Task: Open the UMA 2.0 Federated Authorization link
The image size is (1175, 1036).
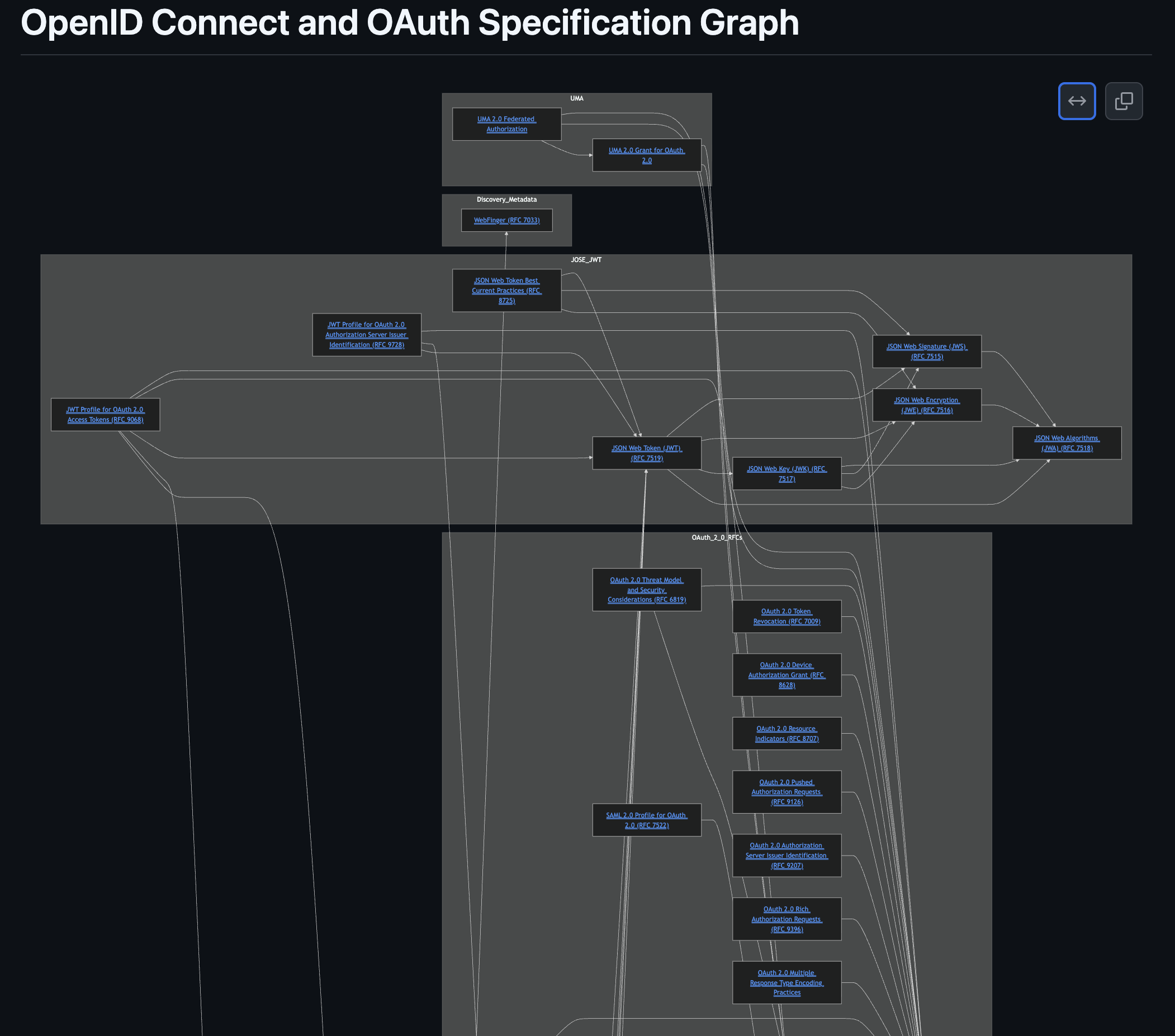Action: pyautogui.click(x=506, y=123)
